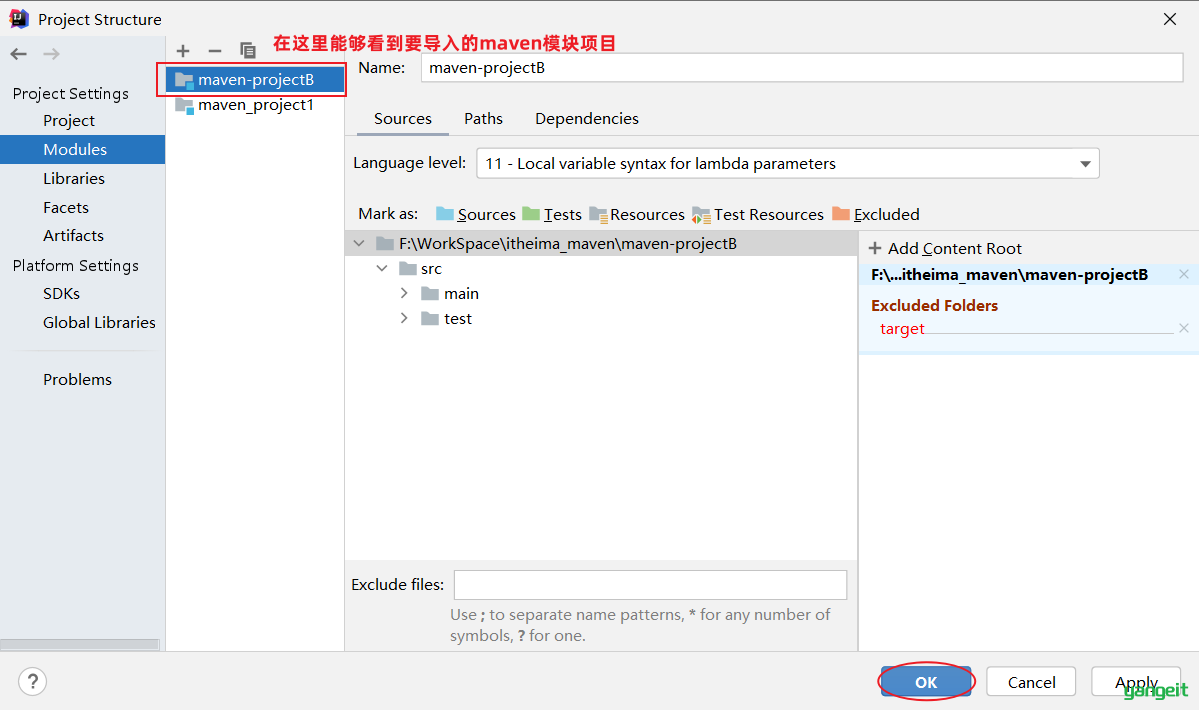Click the target excluded folder entry
Screen dimensions: 1199x710
pyautogui.click(x=902, y=329)
